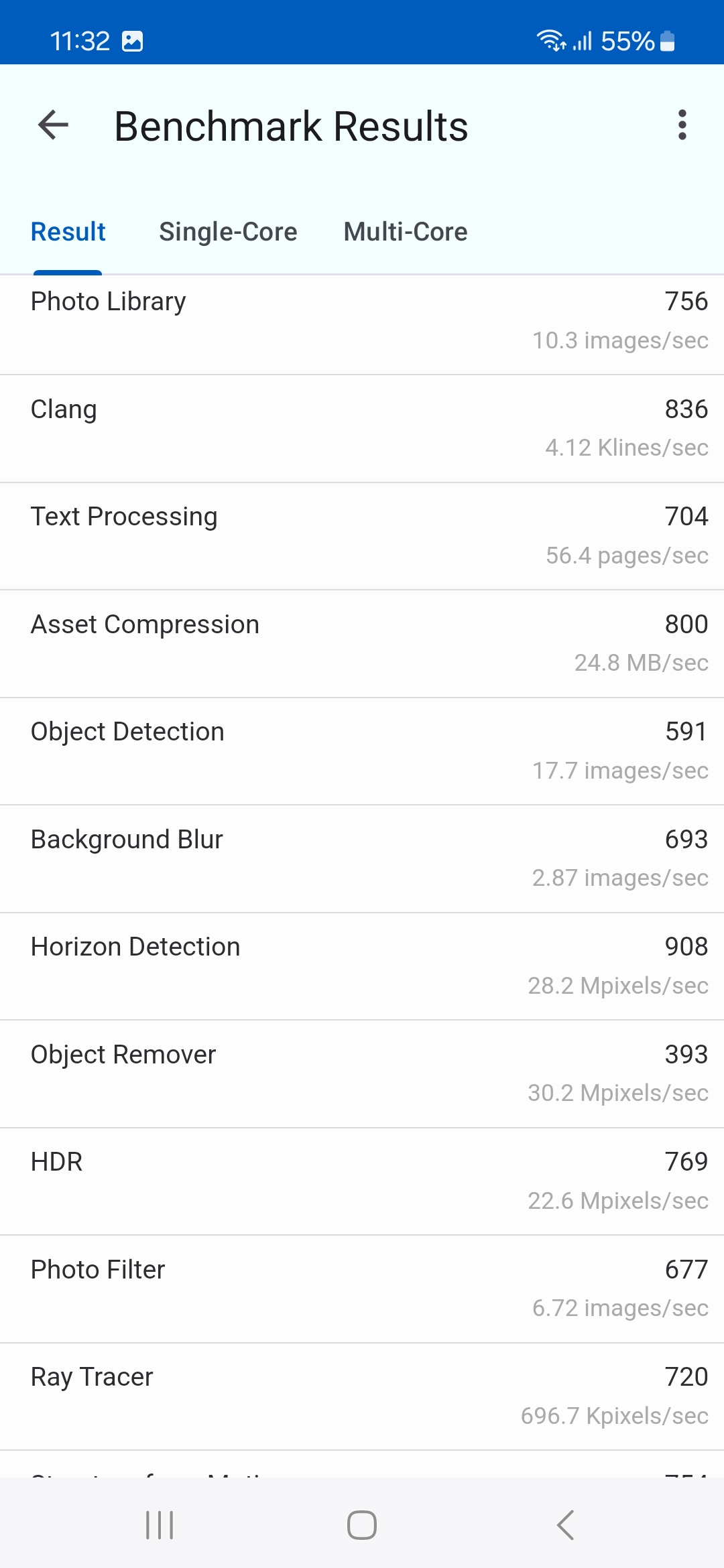This screenshot has width=724, height=1568.
Task: Tap the picture notification icon in status bar
Action: [133, 42]
